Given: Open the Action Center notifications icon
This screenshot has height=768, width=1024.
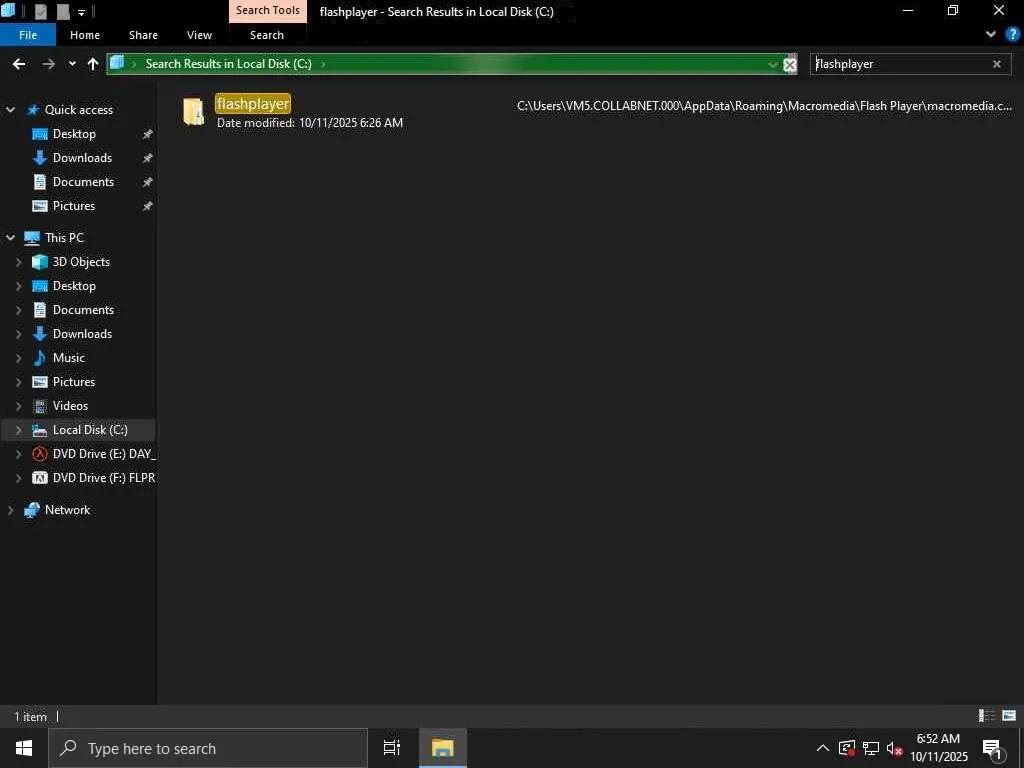Looking at the screenshot, I should pos(992,749).
